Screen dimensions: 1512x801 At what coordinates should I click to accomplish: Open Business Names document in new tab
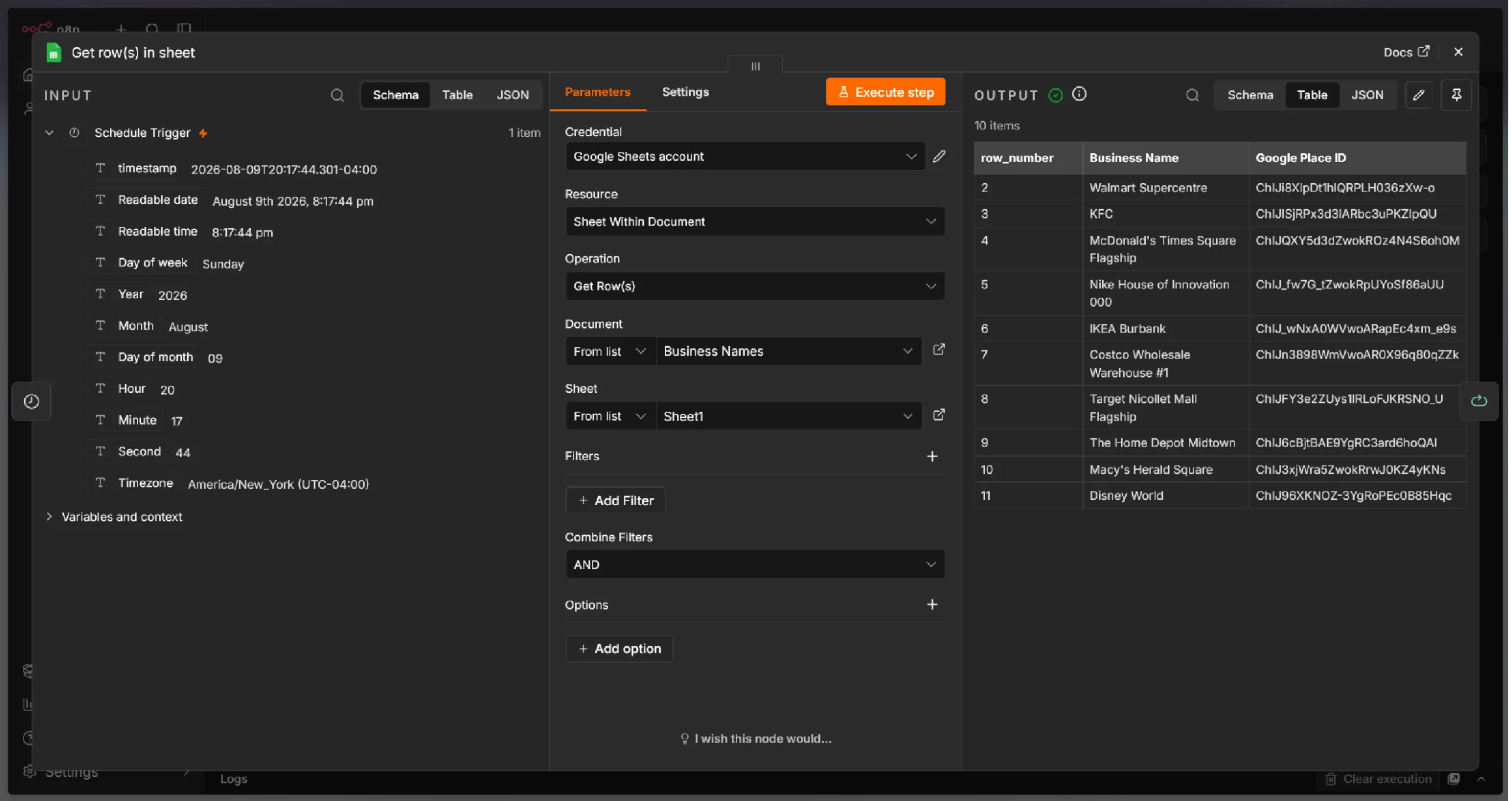coord(939,350)
